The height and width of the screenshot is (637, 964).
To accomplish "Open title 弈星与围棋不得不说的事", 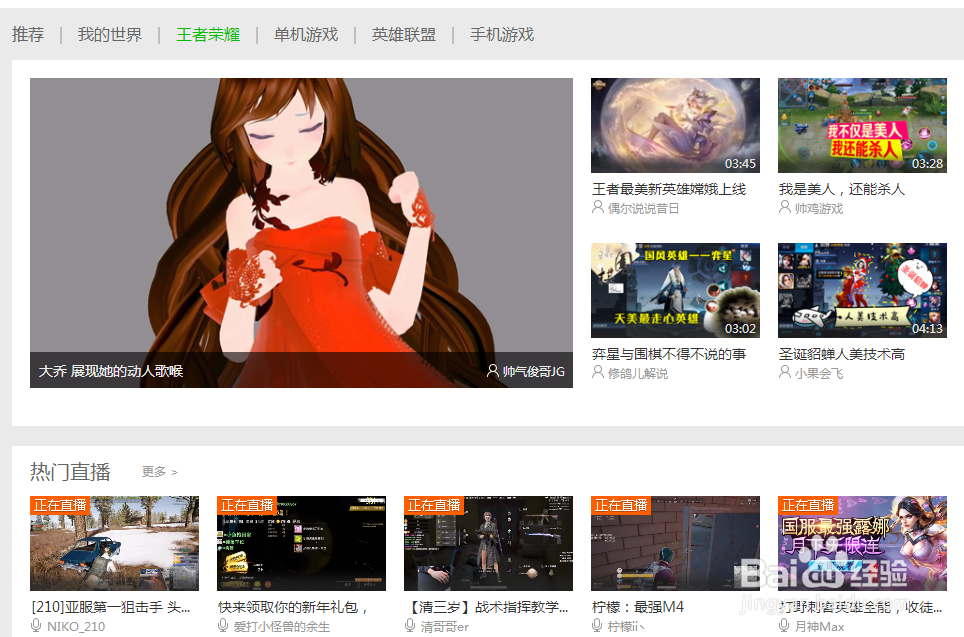I will (669, 354).
